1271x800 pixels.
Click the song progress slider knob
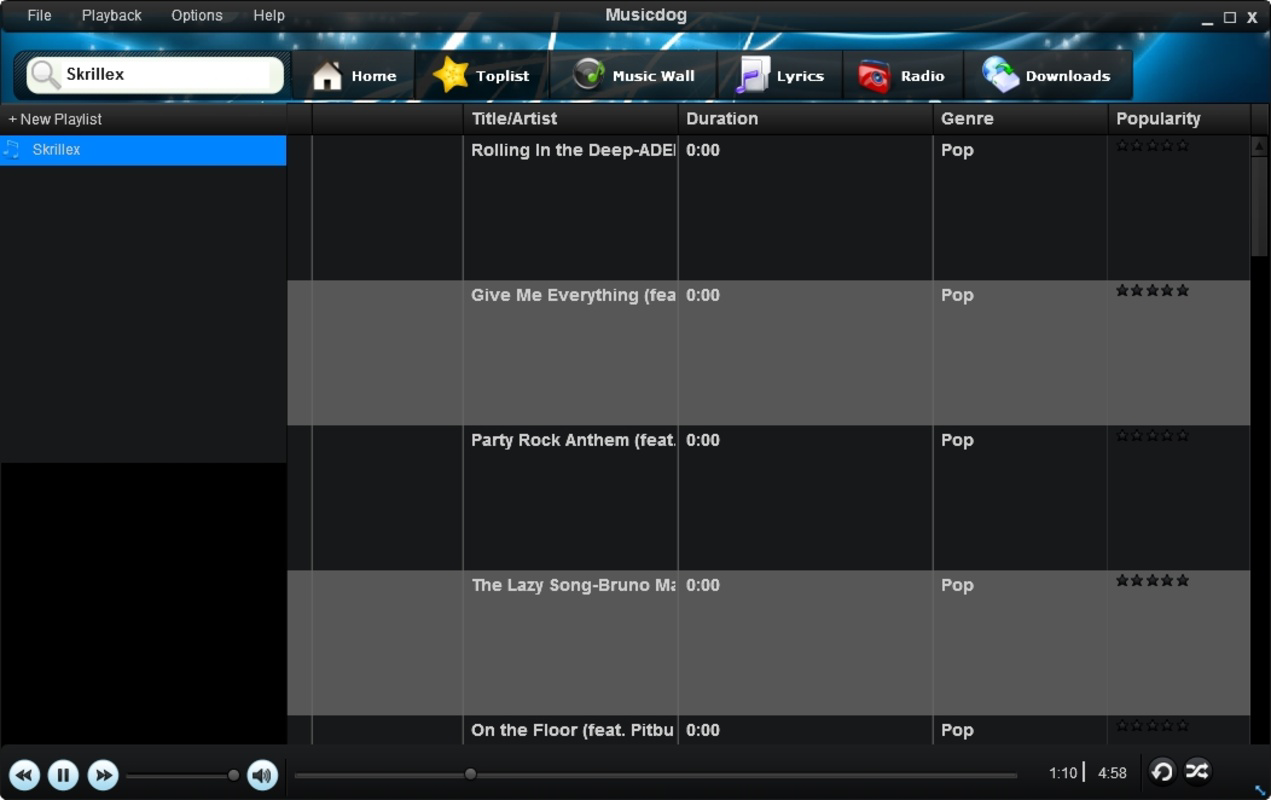click(470, 774)
